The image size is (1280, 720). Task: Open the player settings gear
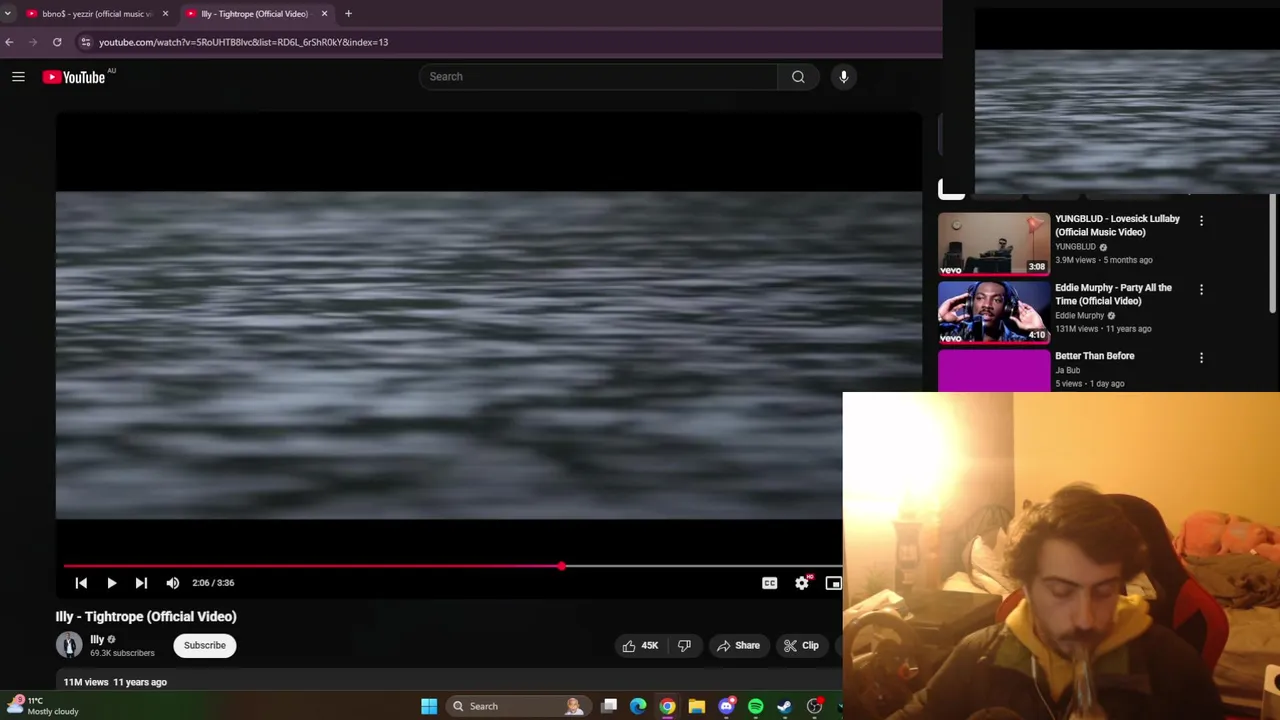(802, 583)
